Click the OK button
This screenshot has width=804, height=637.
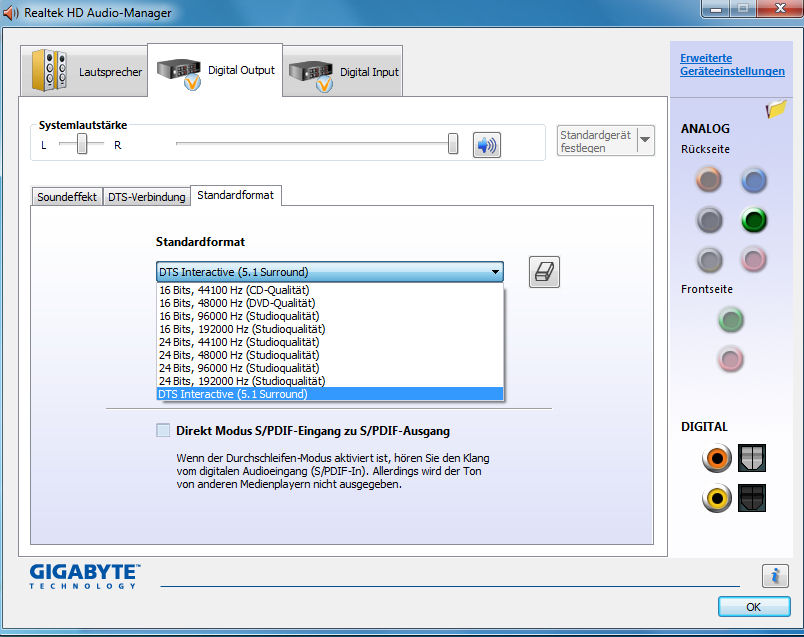[x=754, y=607]
